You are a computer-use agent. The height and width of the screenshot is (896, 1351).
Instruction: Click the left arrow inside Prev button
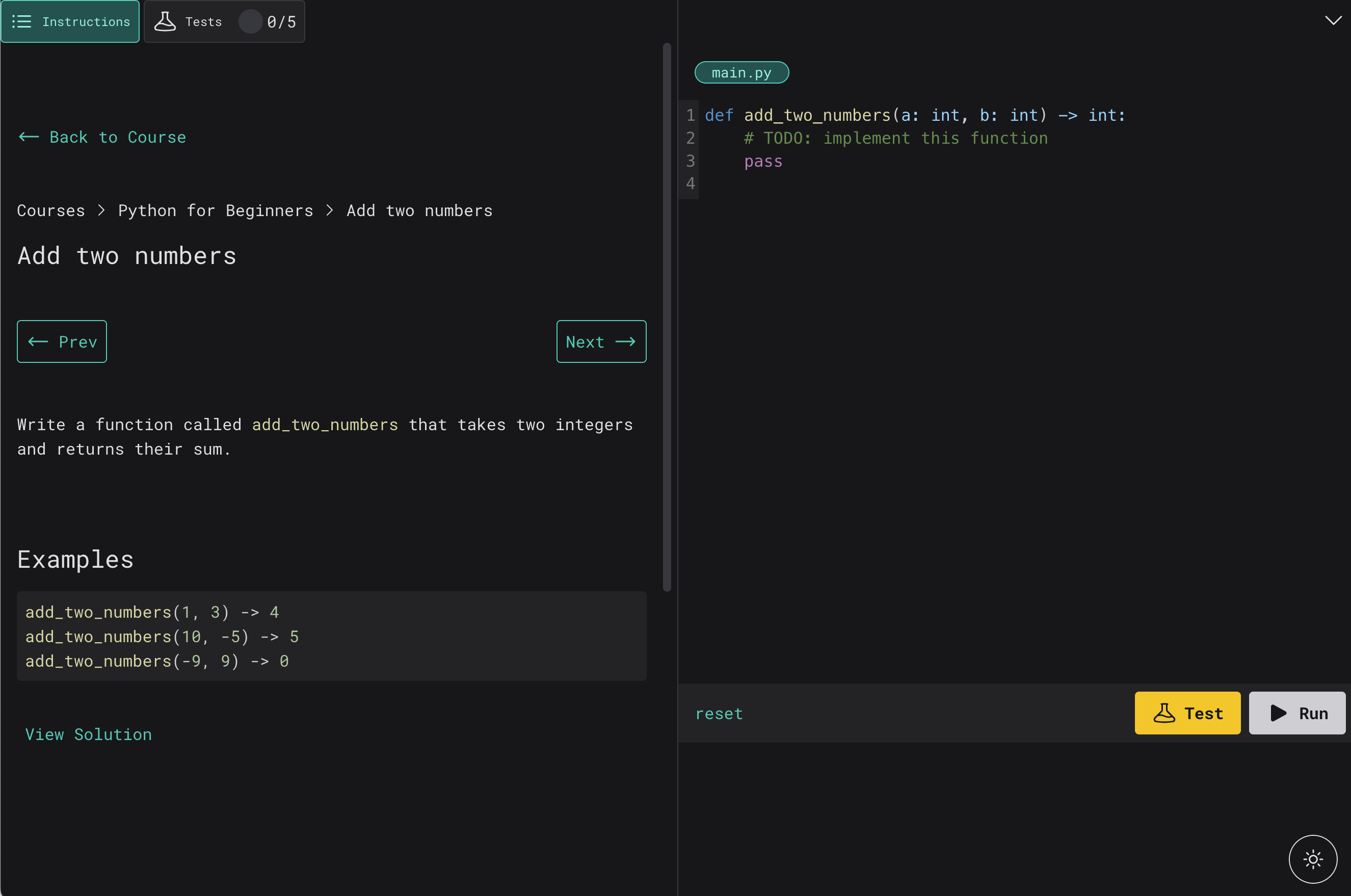click(x=38, y=341)
